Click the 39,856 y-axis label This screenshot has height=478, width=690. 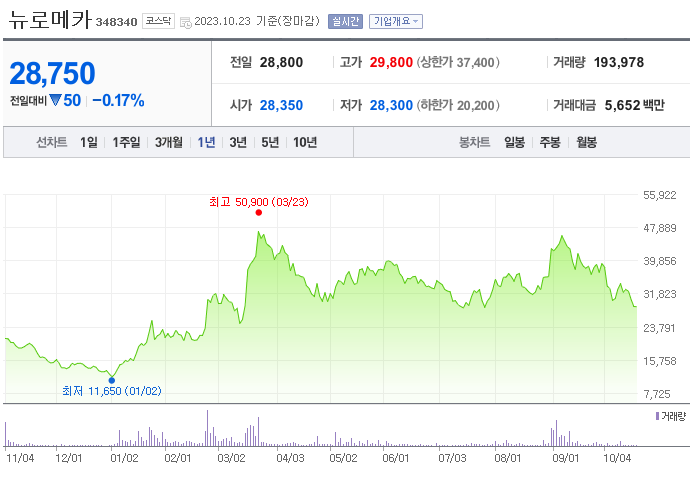[660, 261]
